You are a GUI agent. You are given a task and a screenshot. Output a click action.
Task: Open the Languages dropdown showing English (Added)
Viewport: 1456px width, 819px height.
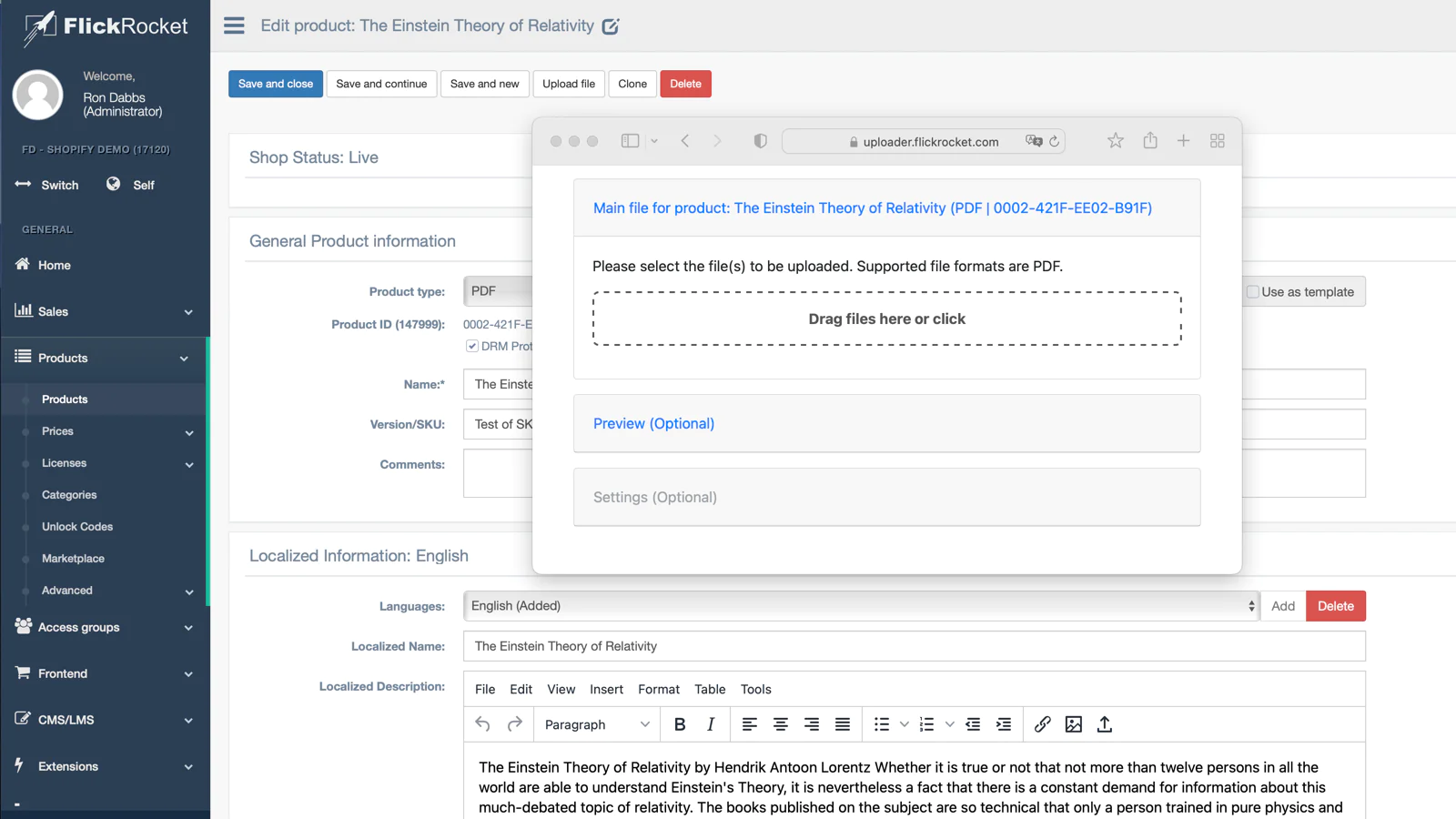click(861, 606)
